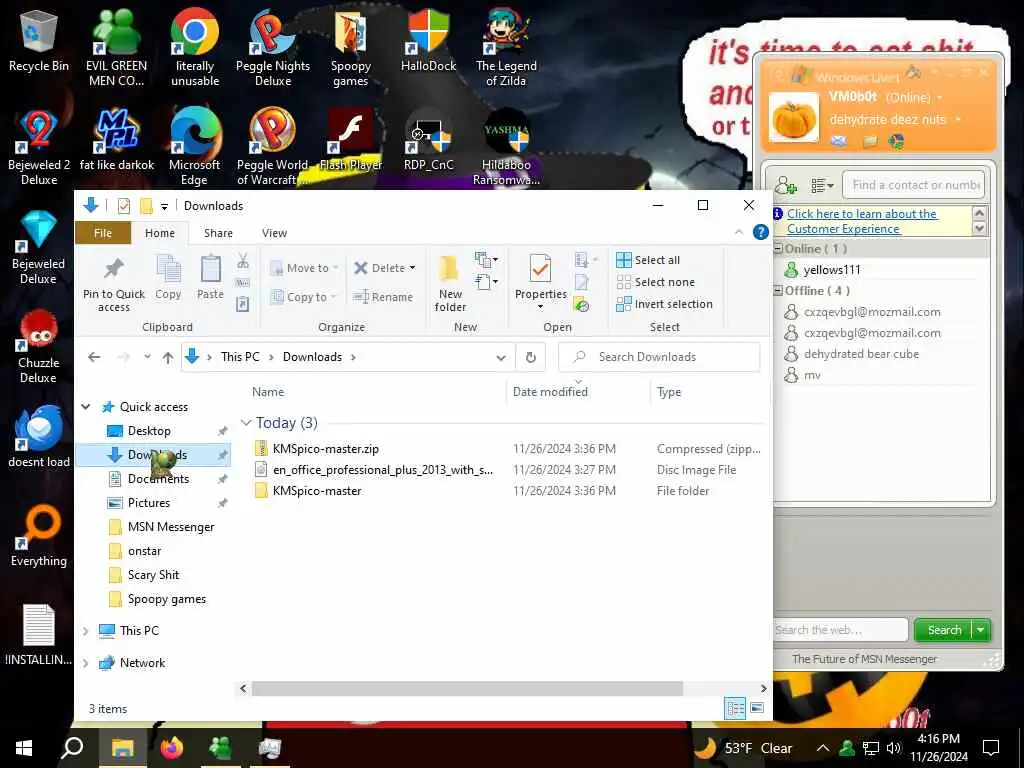This screenshot has width=1024, height=768.
Task: Click the Messenger Search button
Action: [x=944, y=630]
